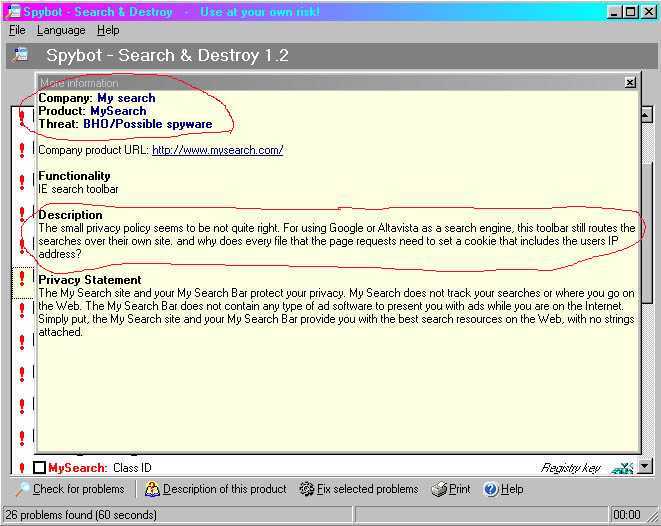The image size is (661, 526).
Task: Select the MySearch: Class ID entry text
Action: coord(99,468)
